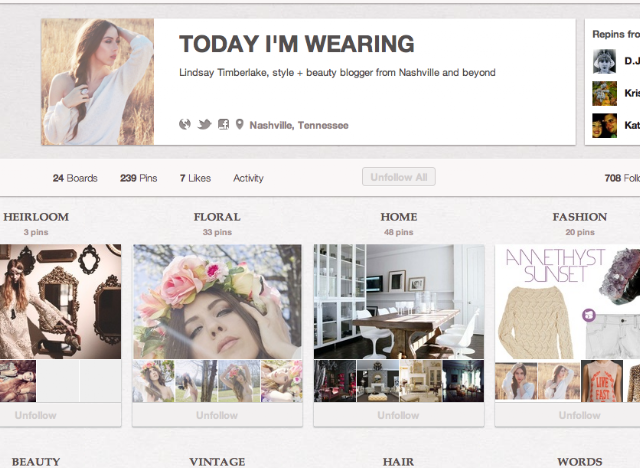Open the Facebook icon link
The width and height of the screenshot is (640, 468).
pyautogui.click(x=223, y=124)
